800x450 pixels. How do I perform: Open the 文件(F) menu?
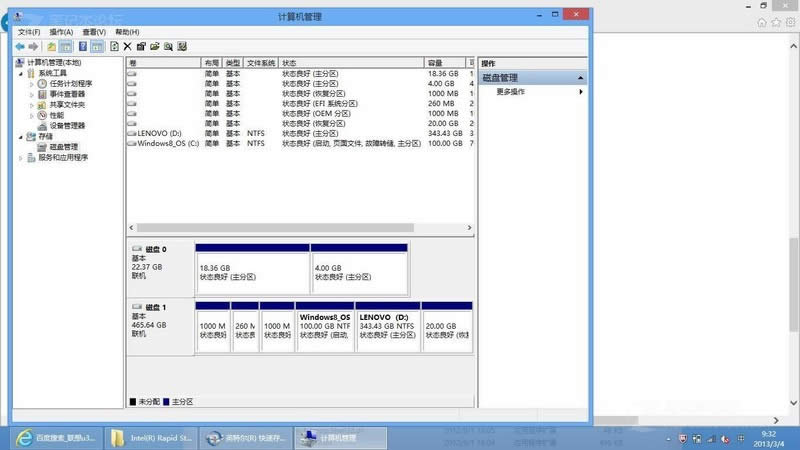[x=29, y=32]
